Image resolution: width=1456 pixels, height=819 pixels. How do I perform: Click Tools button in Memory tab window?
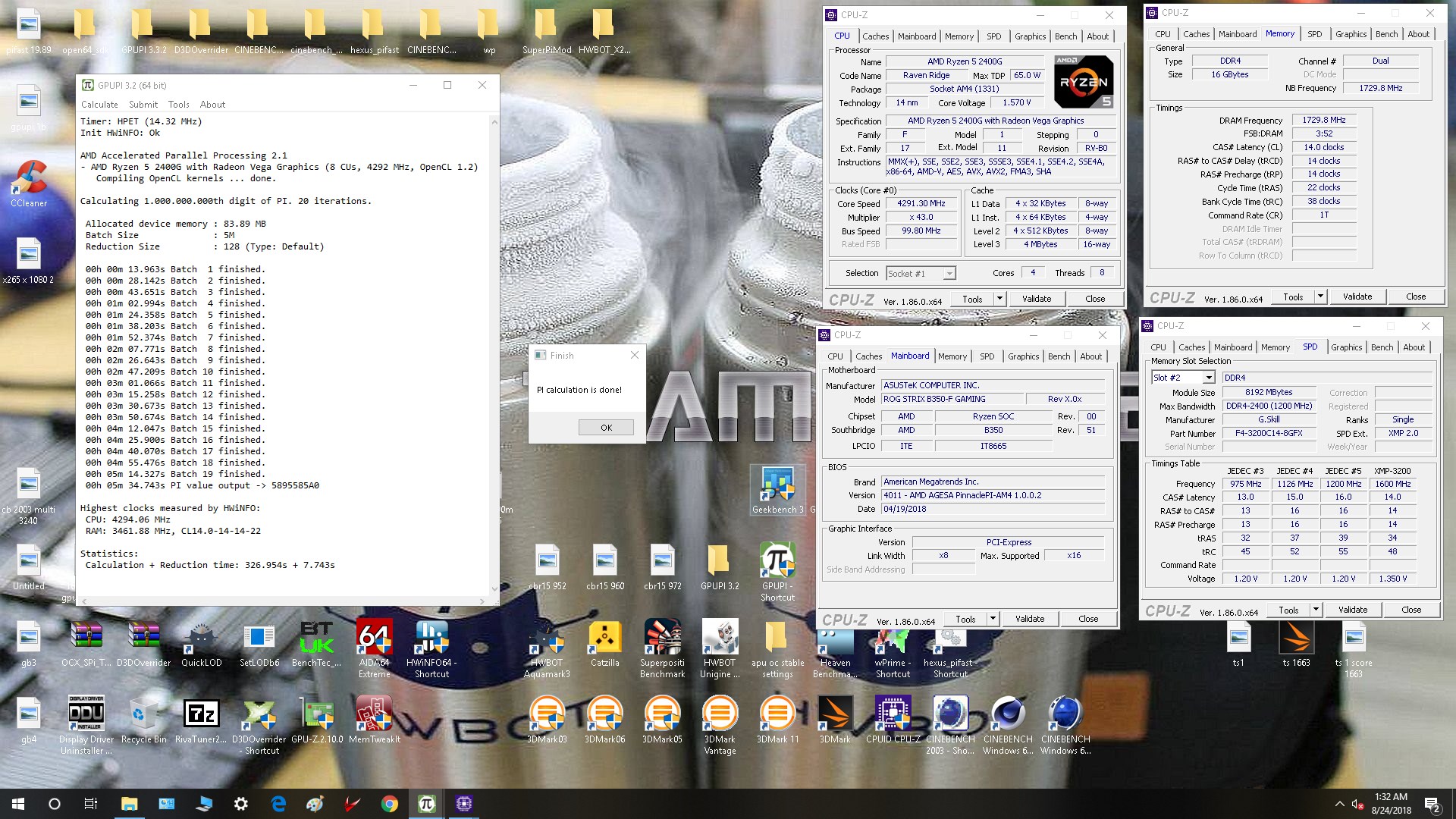[x=1293, y=297]
